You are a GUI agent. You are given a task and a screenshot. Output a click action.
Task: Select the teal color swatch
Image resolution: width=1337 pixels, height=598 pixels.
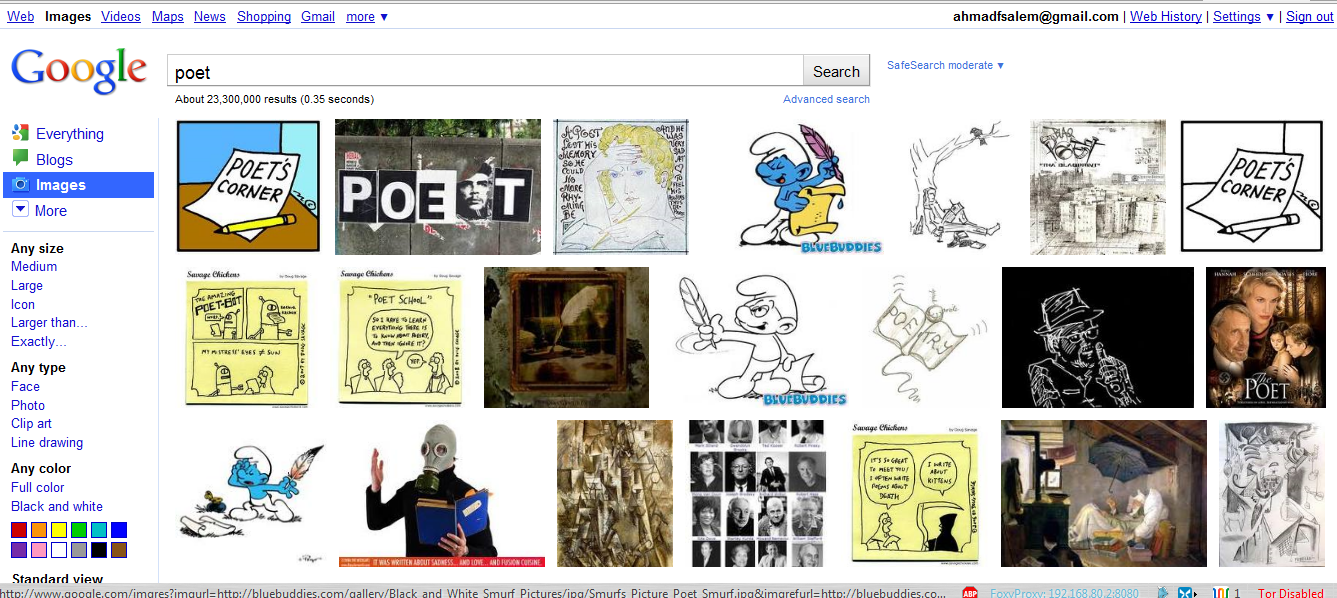point(99,530)
